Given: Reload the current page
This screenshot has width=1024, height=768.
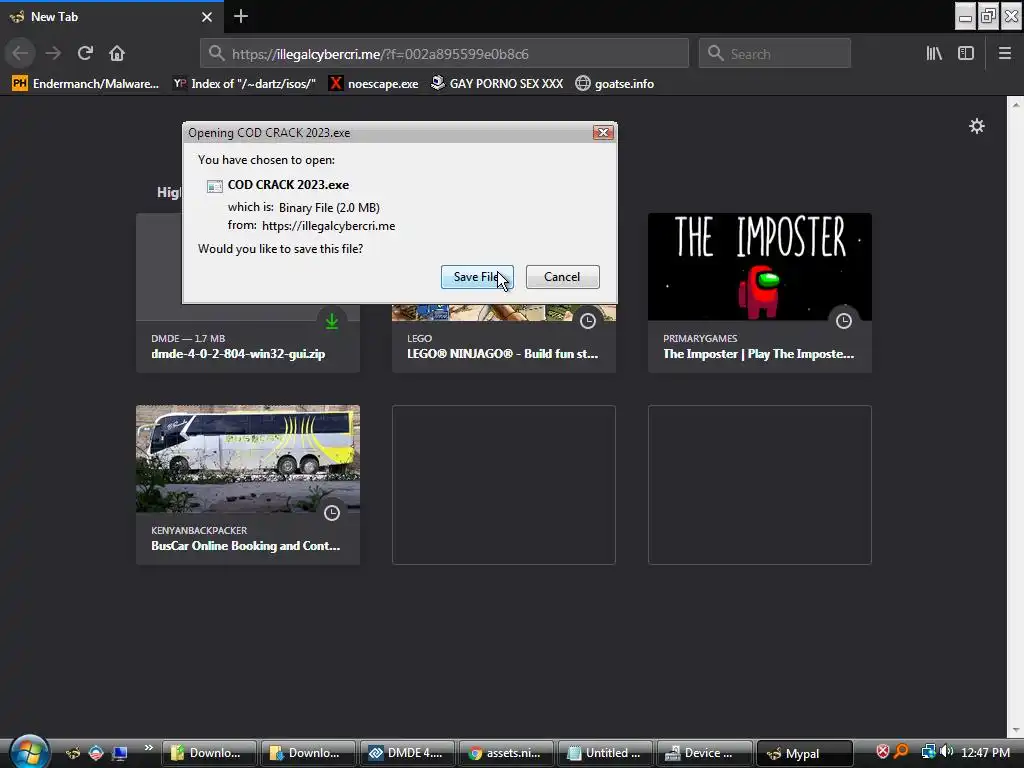Looking at the screenshot, I should (x=85, y=53).
